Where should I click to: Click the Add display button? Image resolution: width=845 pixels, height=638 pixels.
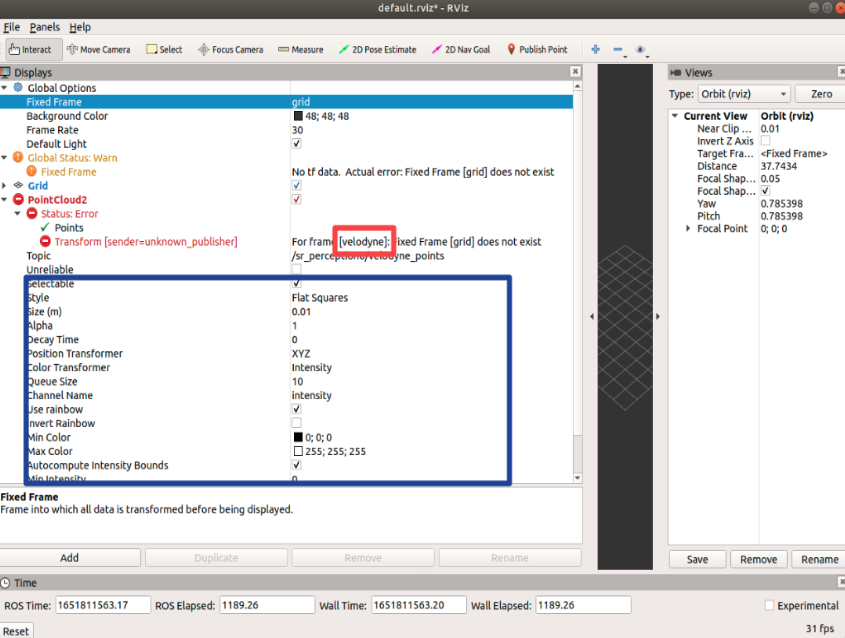click(x=70, y=558)
